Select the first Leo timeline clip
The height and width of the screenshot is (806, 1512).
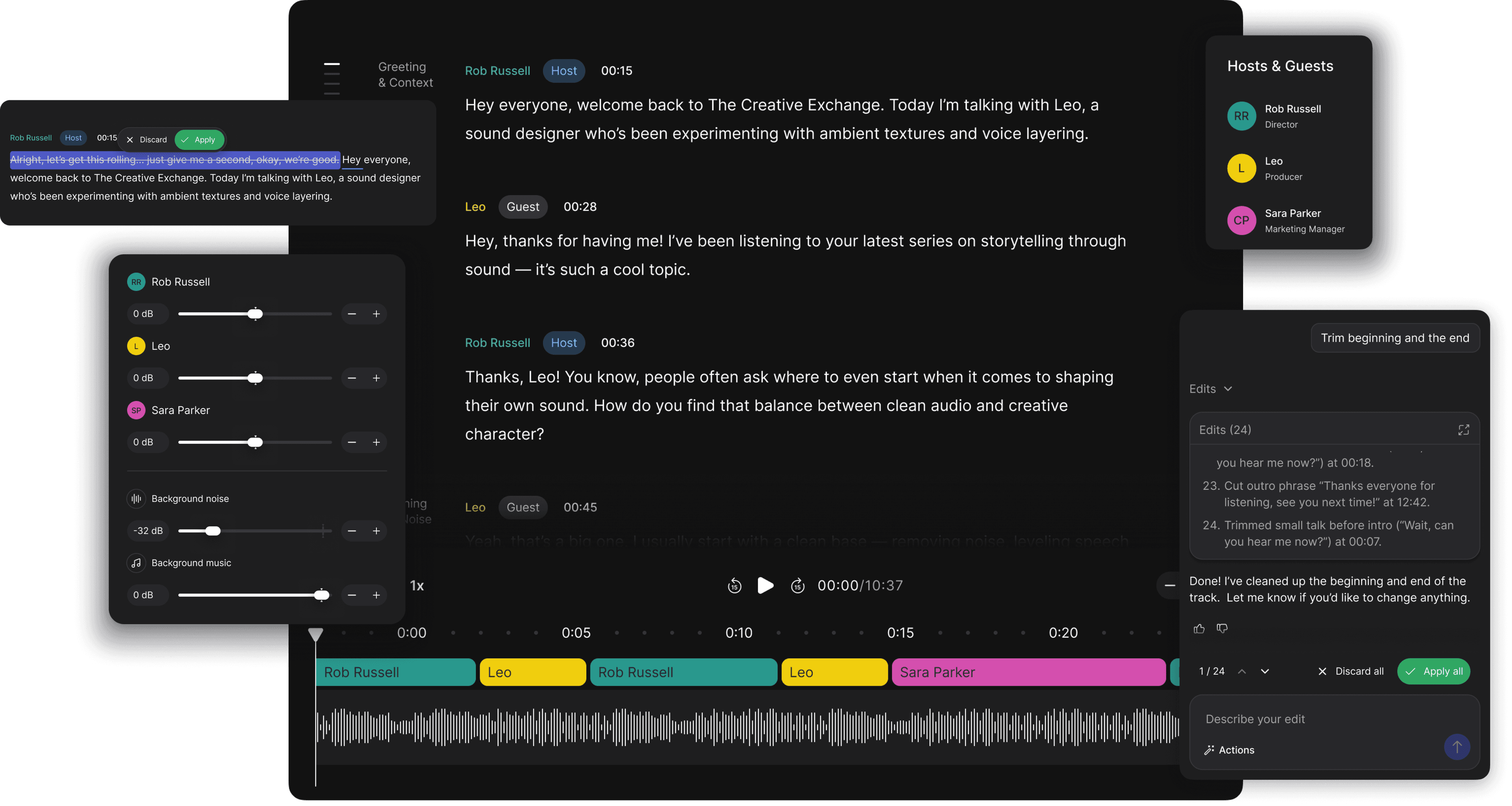point(532,672)
